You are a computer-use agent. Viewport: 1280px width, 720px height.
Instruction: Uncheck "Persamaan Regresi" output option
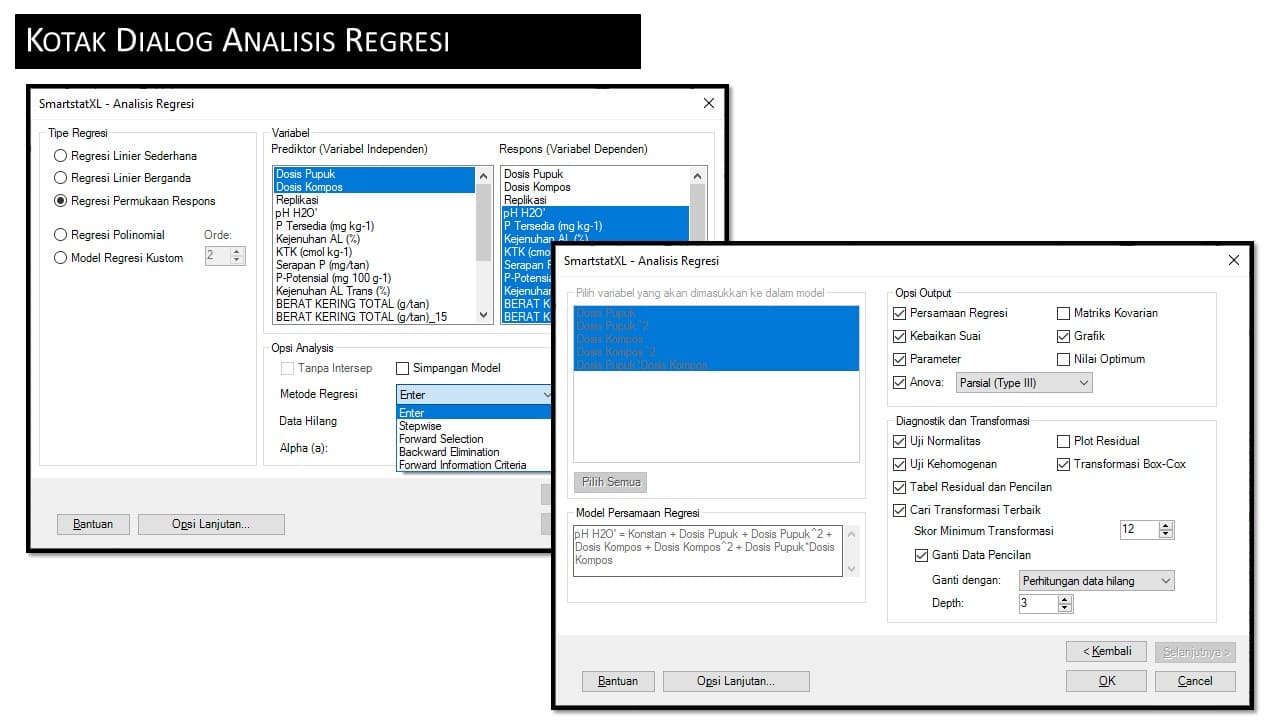coord(899,313)
